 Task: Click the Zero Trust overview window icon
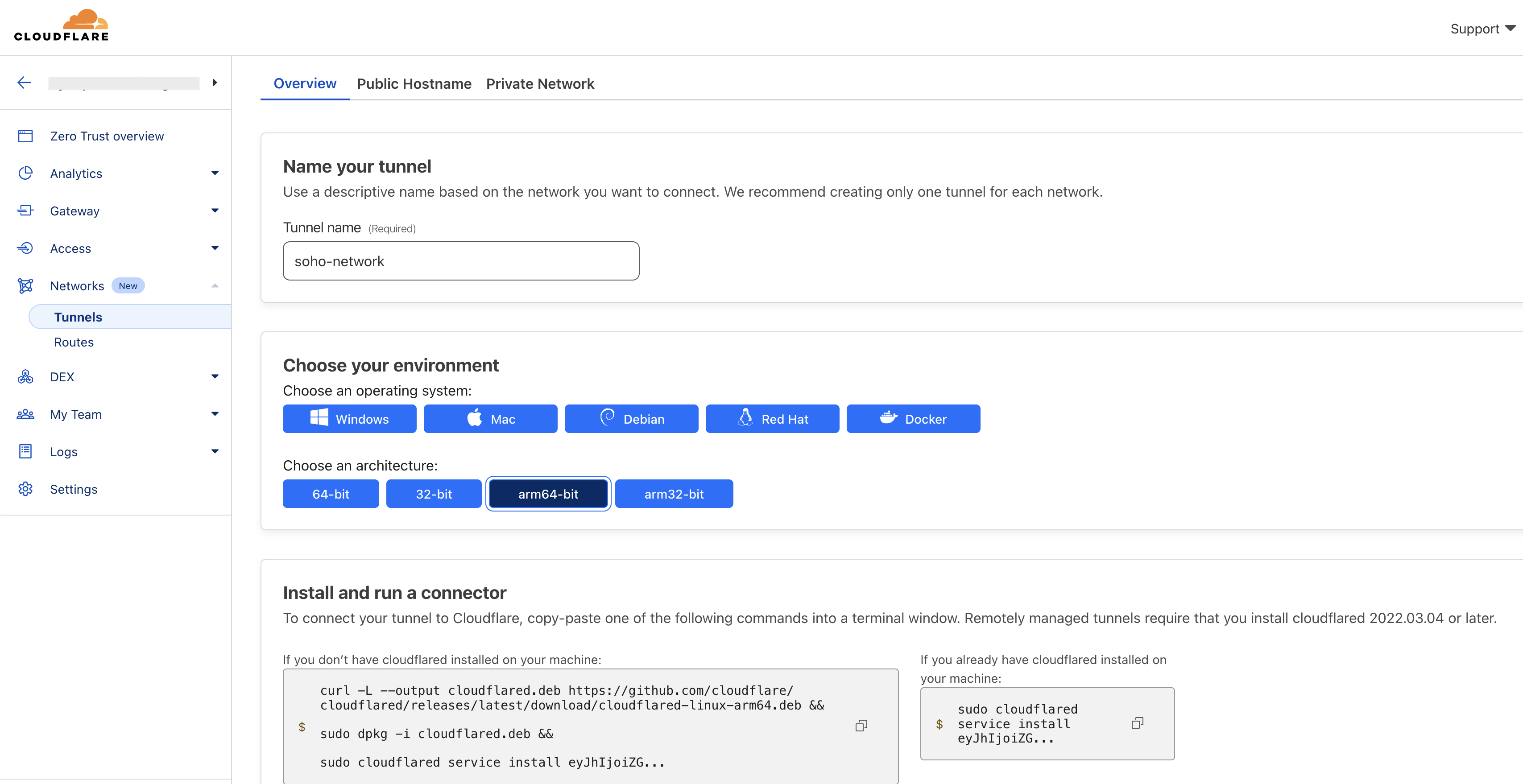click(x=25, y=136)
